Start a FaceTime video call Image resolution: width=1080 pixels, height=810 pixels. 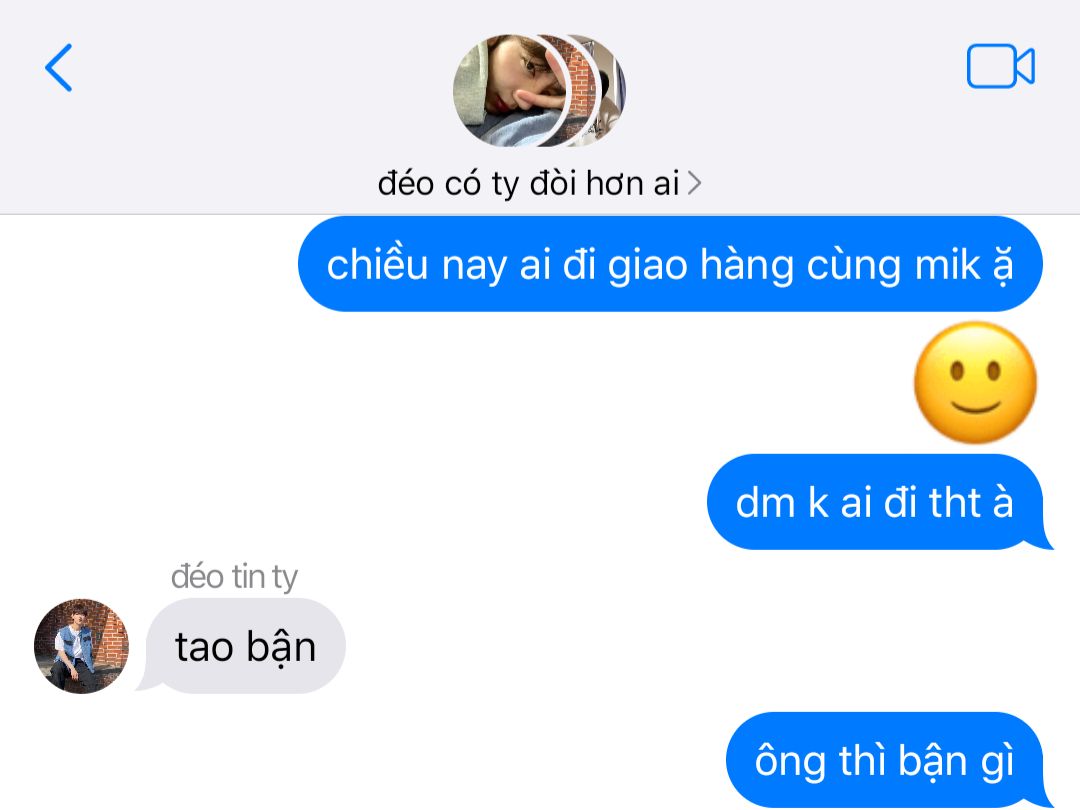pos(1001,66)
